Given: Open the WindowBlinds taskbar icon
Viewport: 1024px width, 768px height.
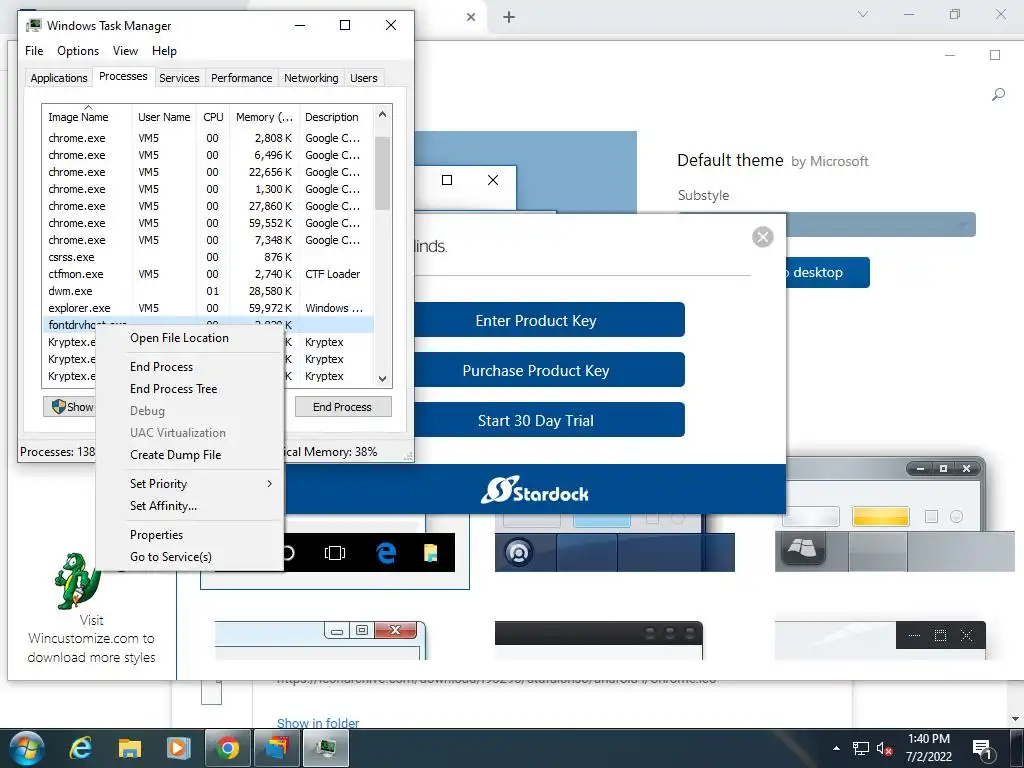Looking at the screenshot, I should [x=277, y=748].
